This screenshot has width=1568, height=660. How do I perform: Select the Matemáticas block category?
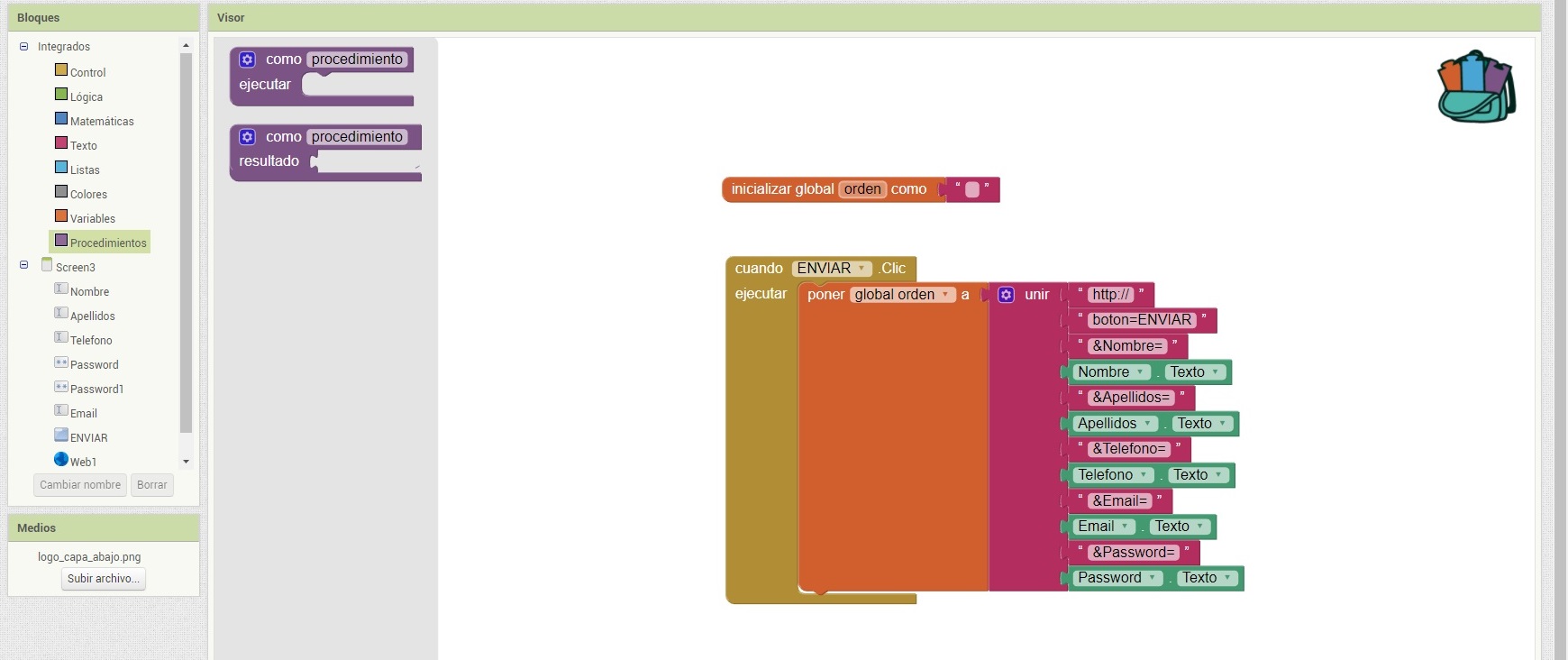pos(101,121)
